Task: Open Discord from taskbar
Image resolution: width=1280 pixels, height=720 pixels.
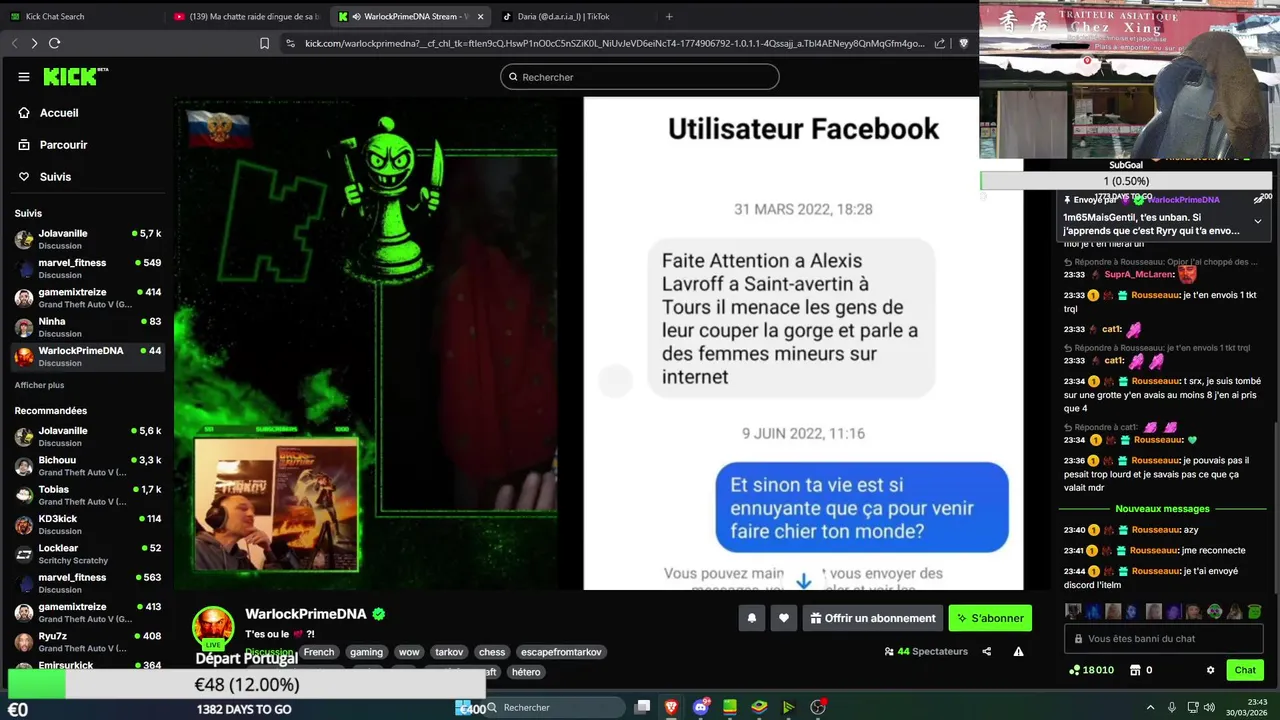Action: [701, 707]
